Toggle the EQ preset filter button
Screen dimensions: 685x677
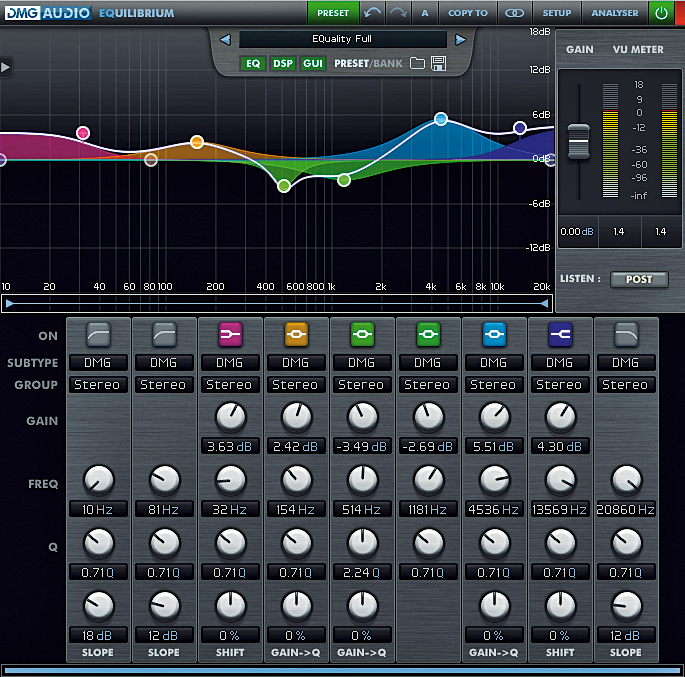tap(253, 64)
